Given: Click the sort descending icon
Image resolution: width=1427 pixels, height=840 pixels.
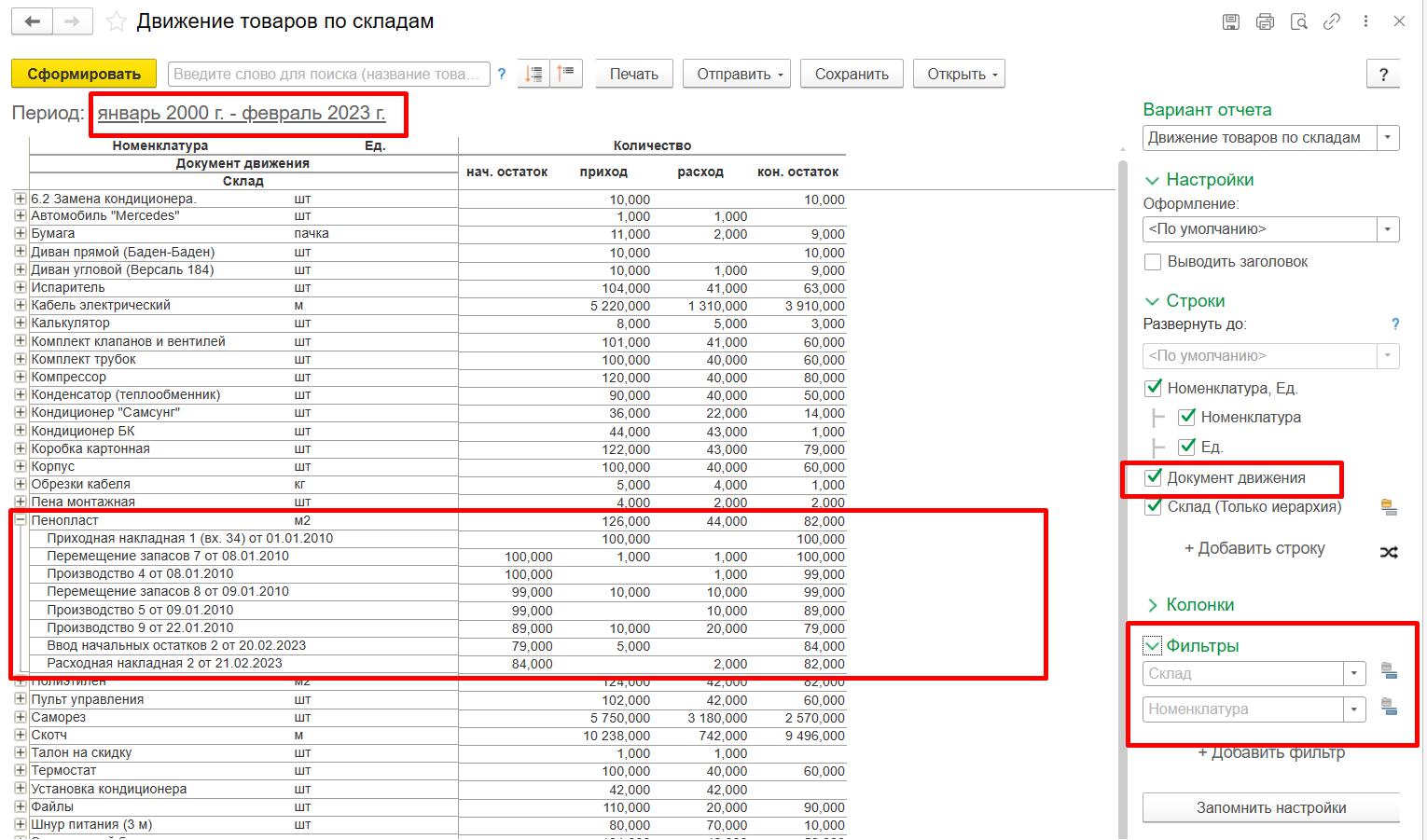Looking at the screenshot, I should pyautogui.click(x=533, y=73).
